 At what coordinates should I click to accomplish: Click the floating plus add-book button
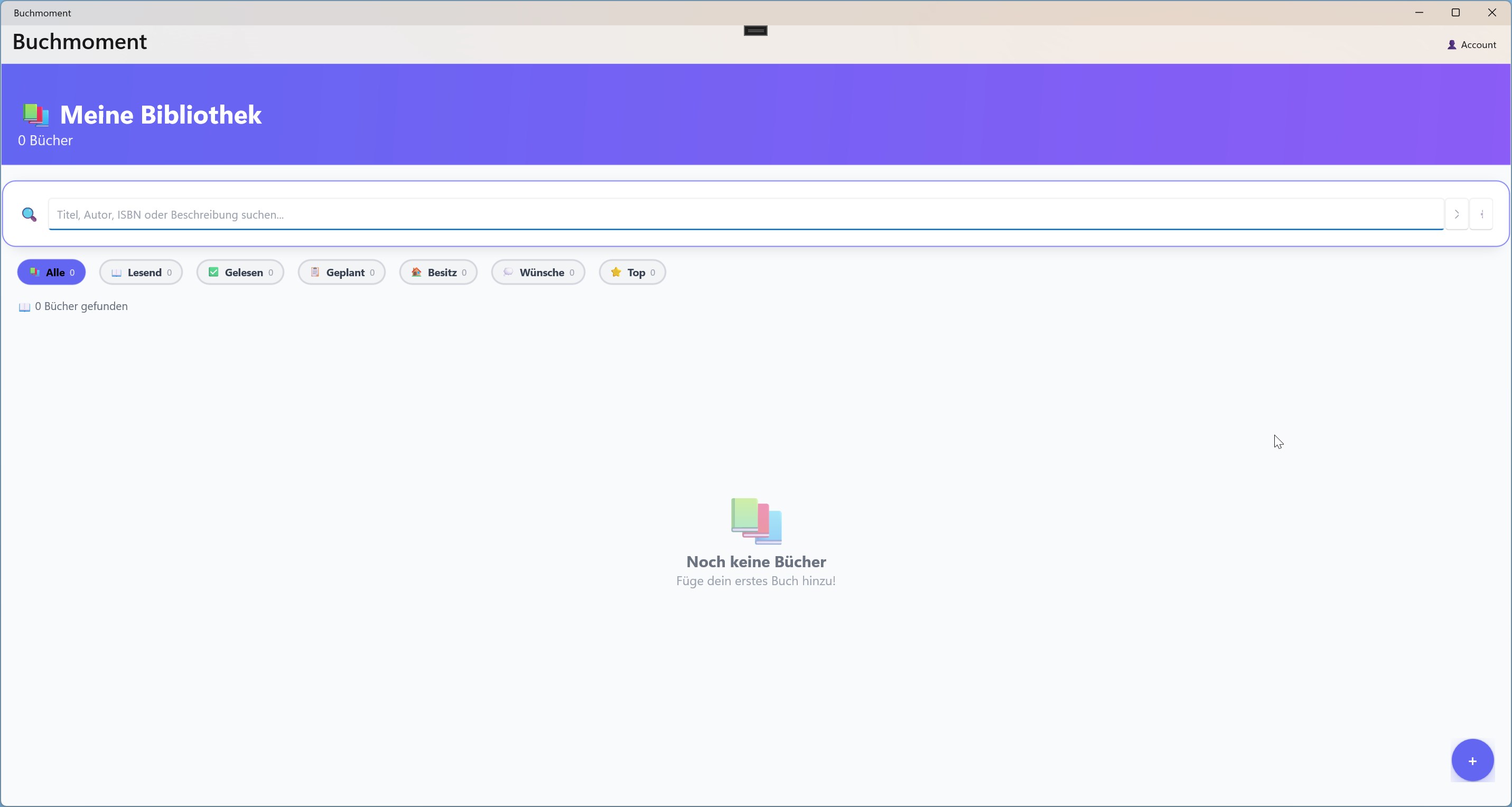(x=1472, y=761)
